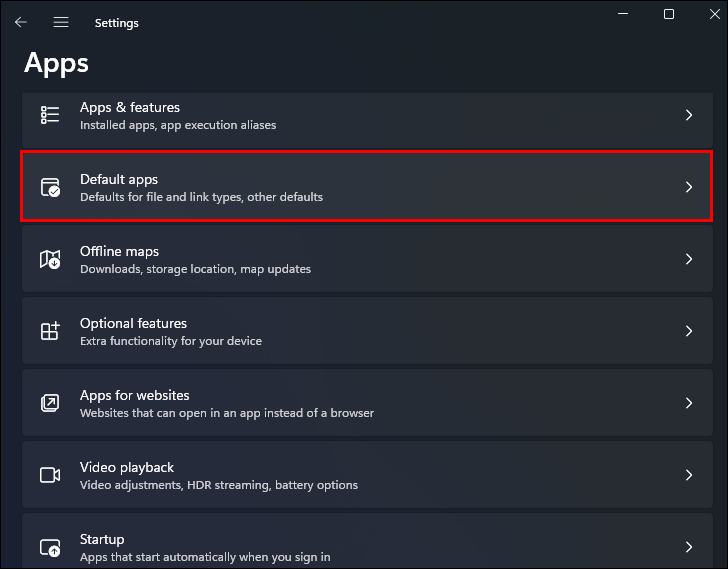Click the Video playback camera icon
The height and width of the screenshot is (569, 728).
pyautogui.click(x=50, y=475)
